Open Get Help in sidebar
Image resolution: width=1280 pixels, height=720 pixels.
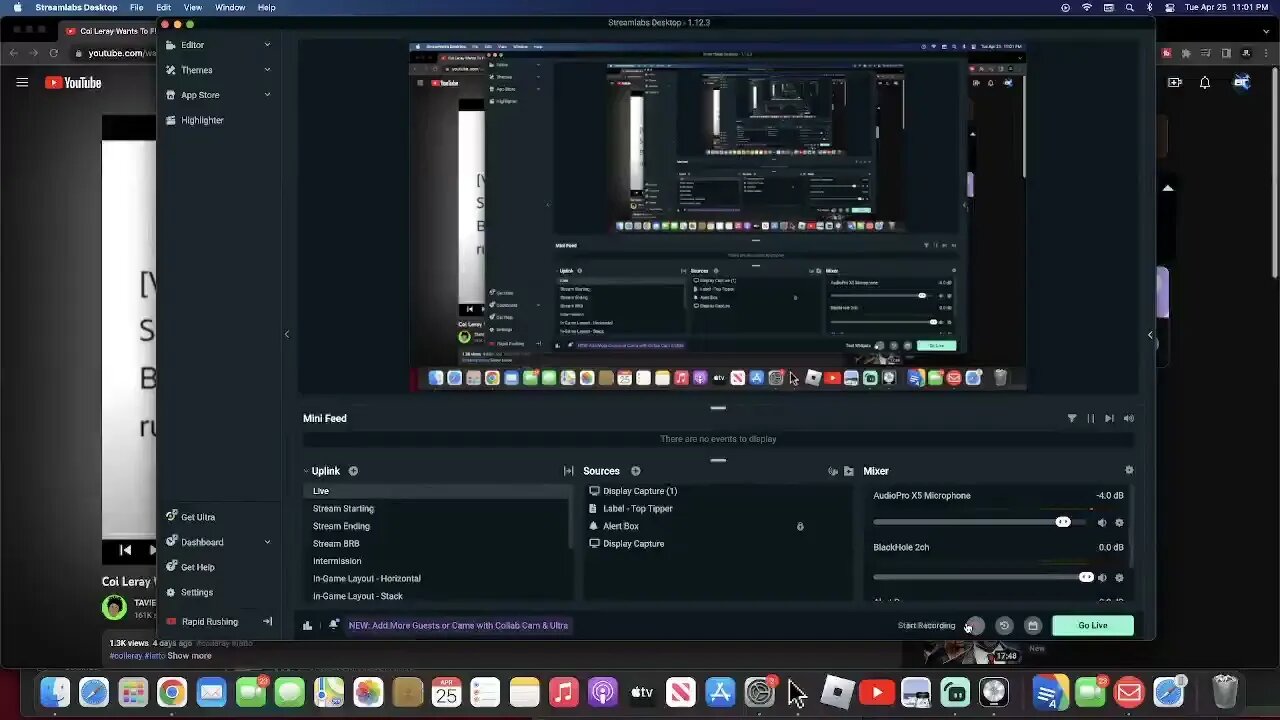(197, 567)
